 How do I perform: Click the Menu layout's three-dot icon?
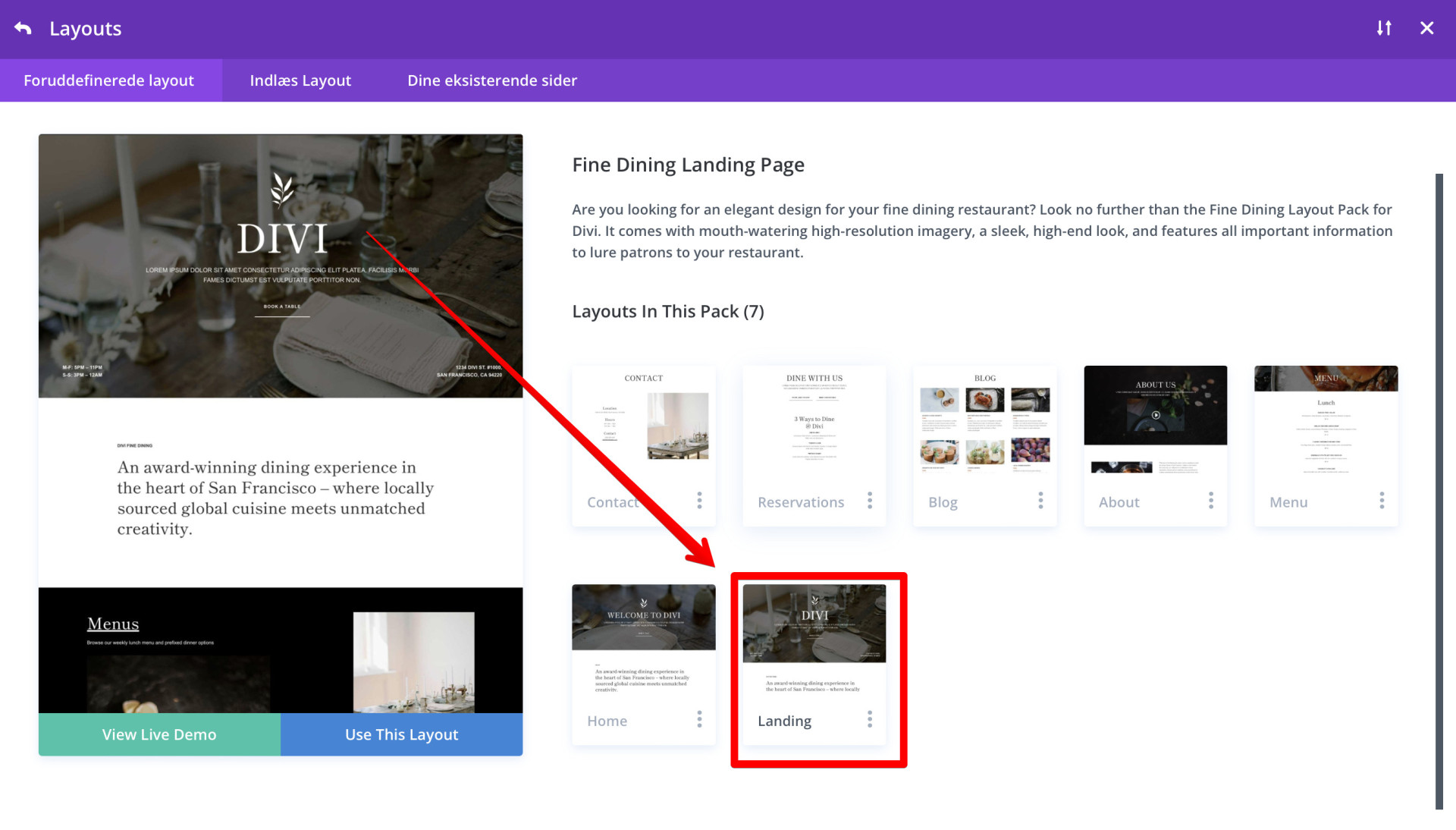(1382, 501)
